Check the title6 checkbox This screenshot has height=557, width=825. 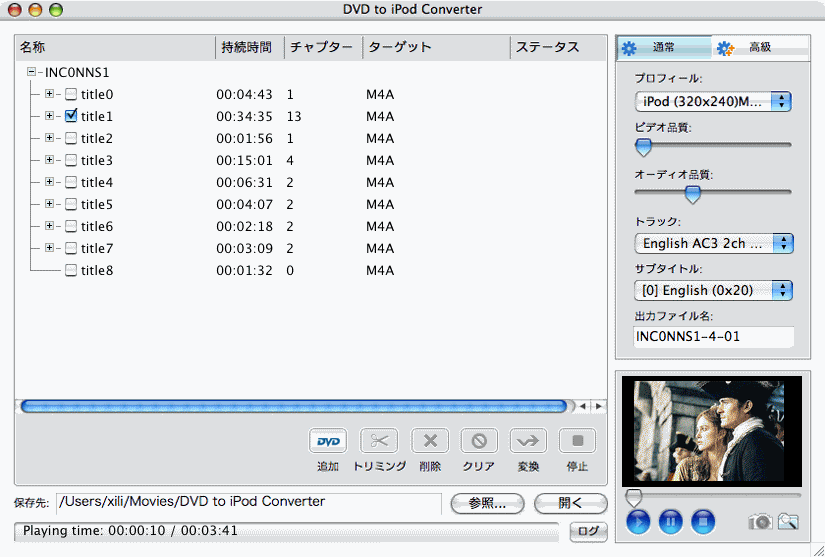coord(71,226)
